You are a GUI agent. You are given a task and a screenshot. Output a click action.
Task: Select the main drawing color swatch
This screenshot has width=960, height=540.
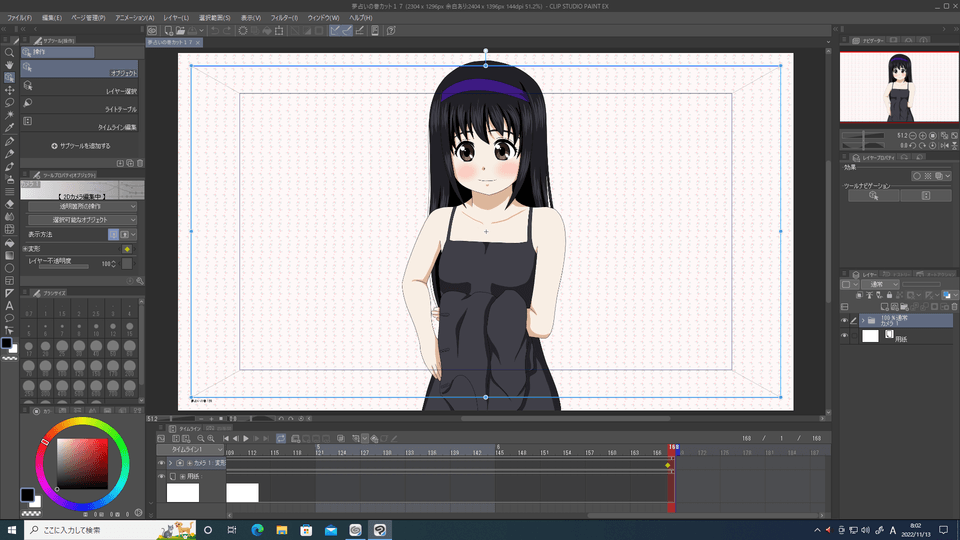(27, 495)
